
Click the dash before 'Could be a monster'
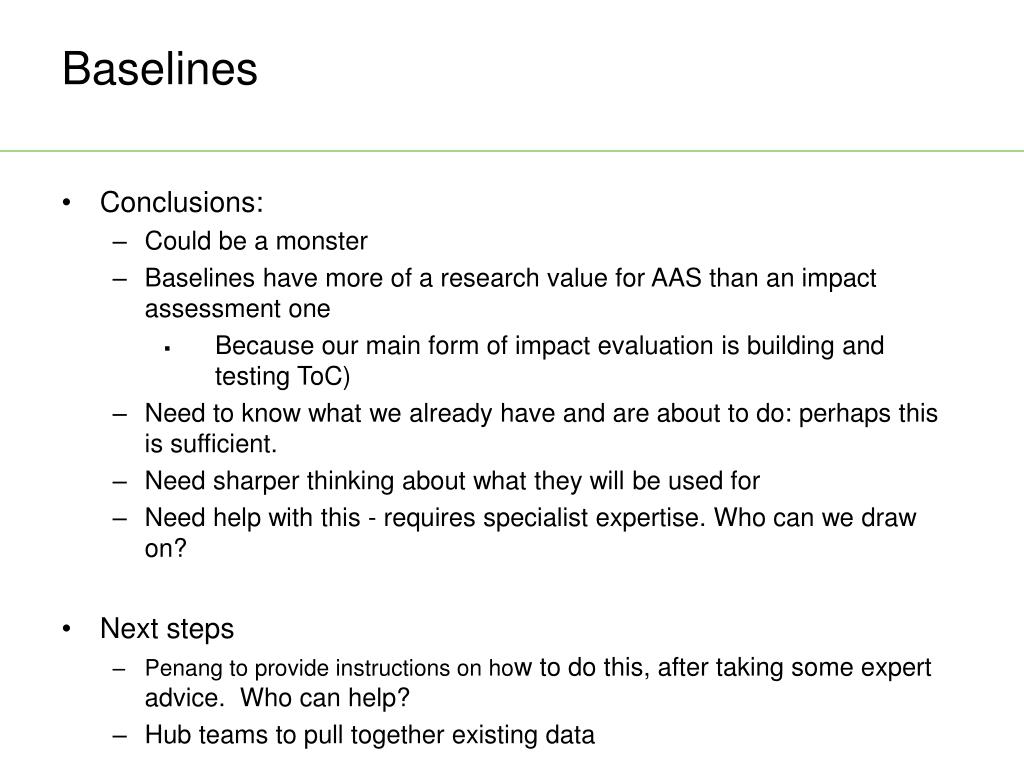120,242
